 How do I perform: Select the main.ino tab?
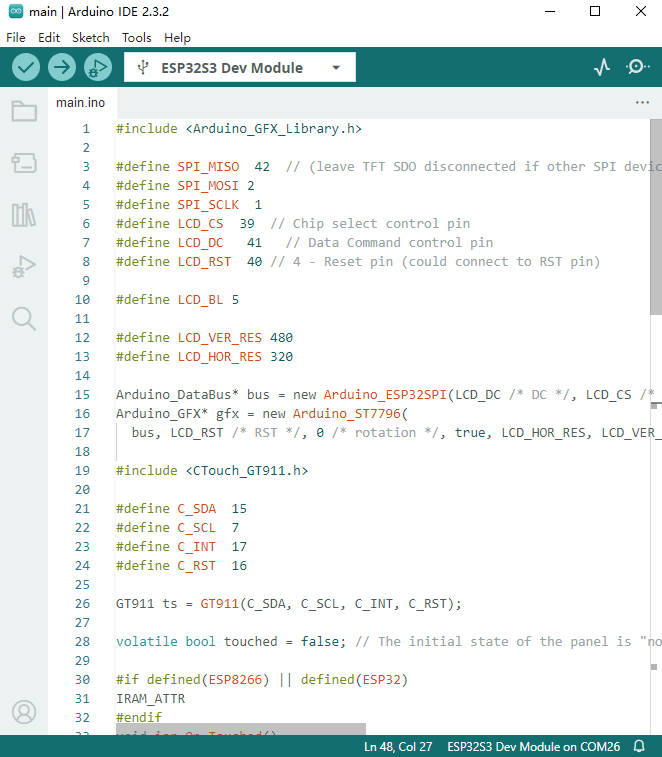[x=81, y=102]
